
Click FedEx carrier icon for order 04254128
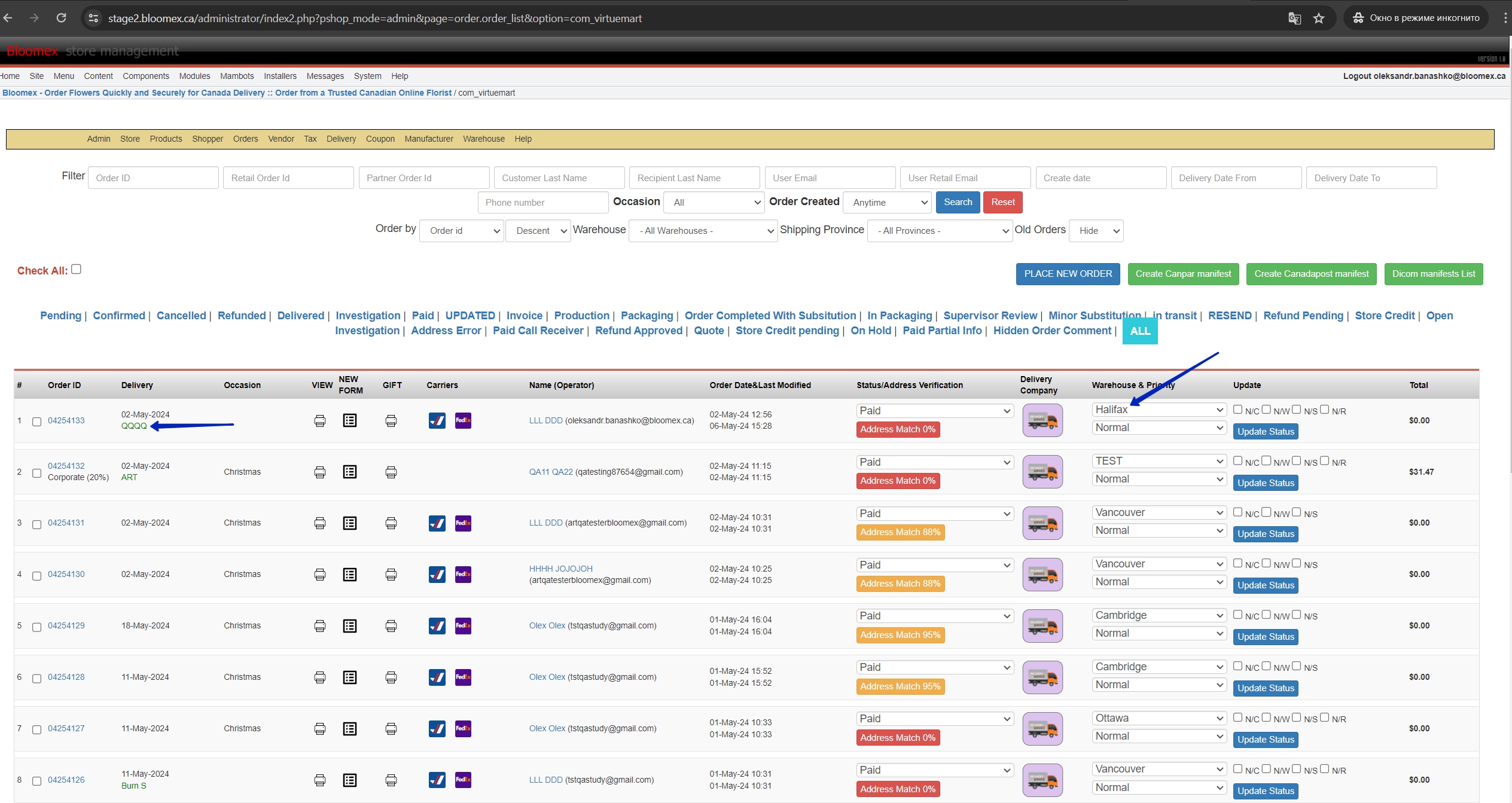[463, 677]
